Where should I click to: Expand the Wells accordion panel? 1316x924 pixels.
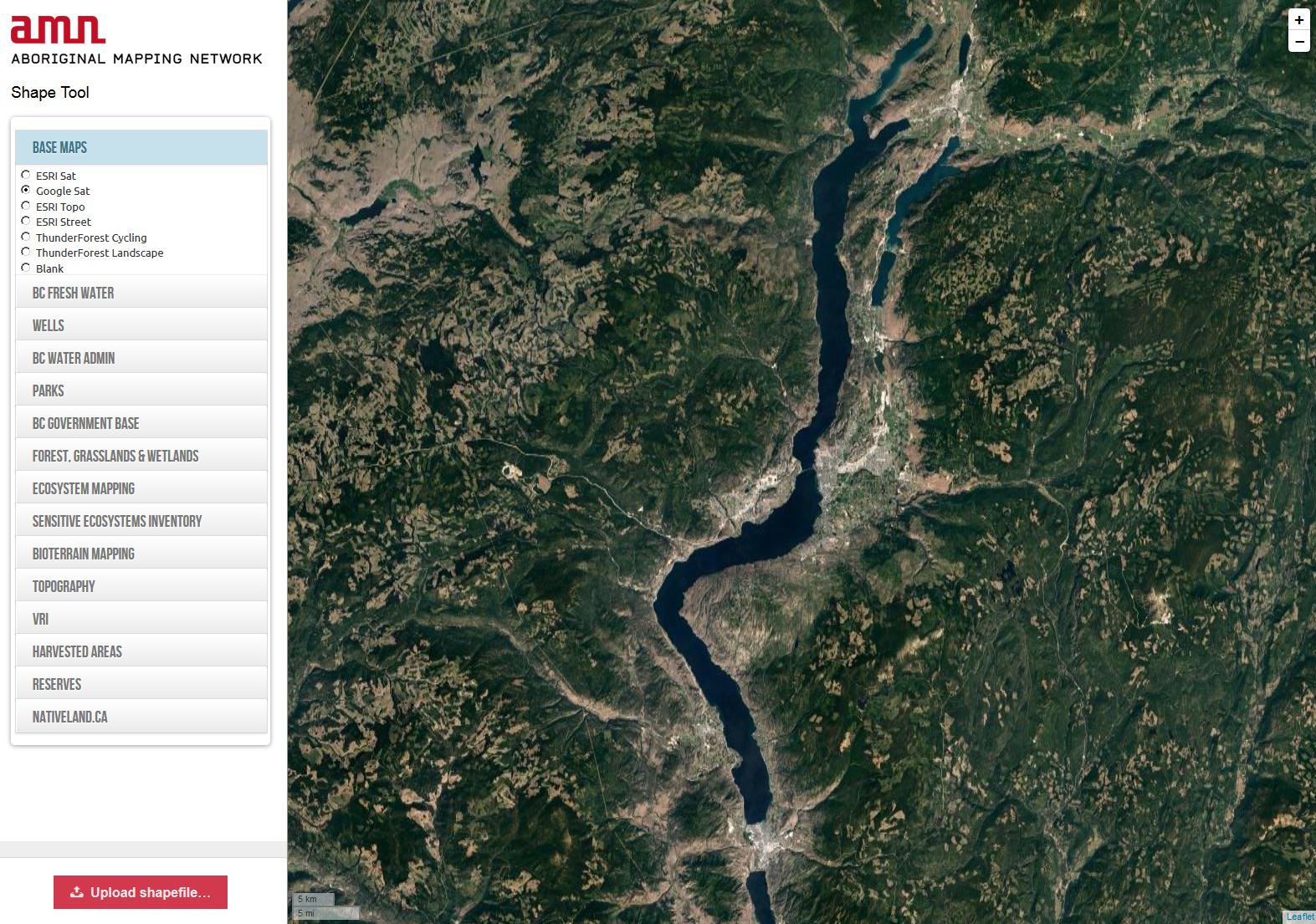point(141,325)
